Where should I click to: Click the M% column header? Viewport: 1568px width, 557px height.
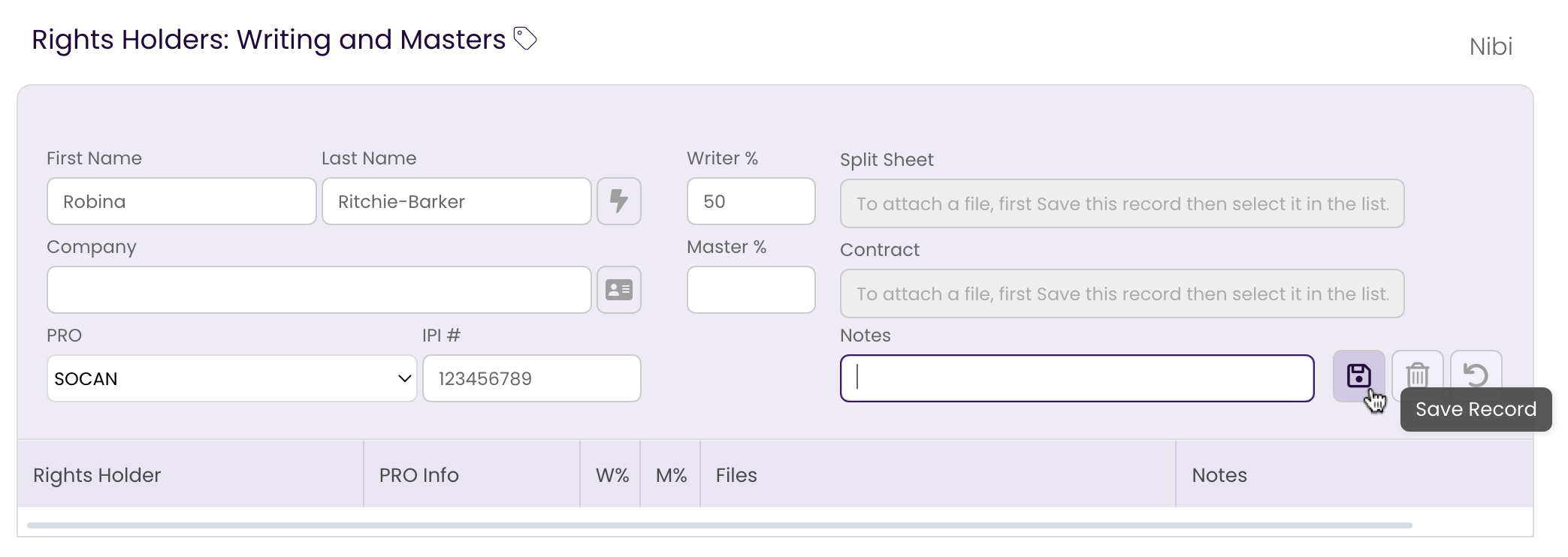coord(671,474)
